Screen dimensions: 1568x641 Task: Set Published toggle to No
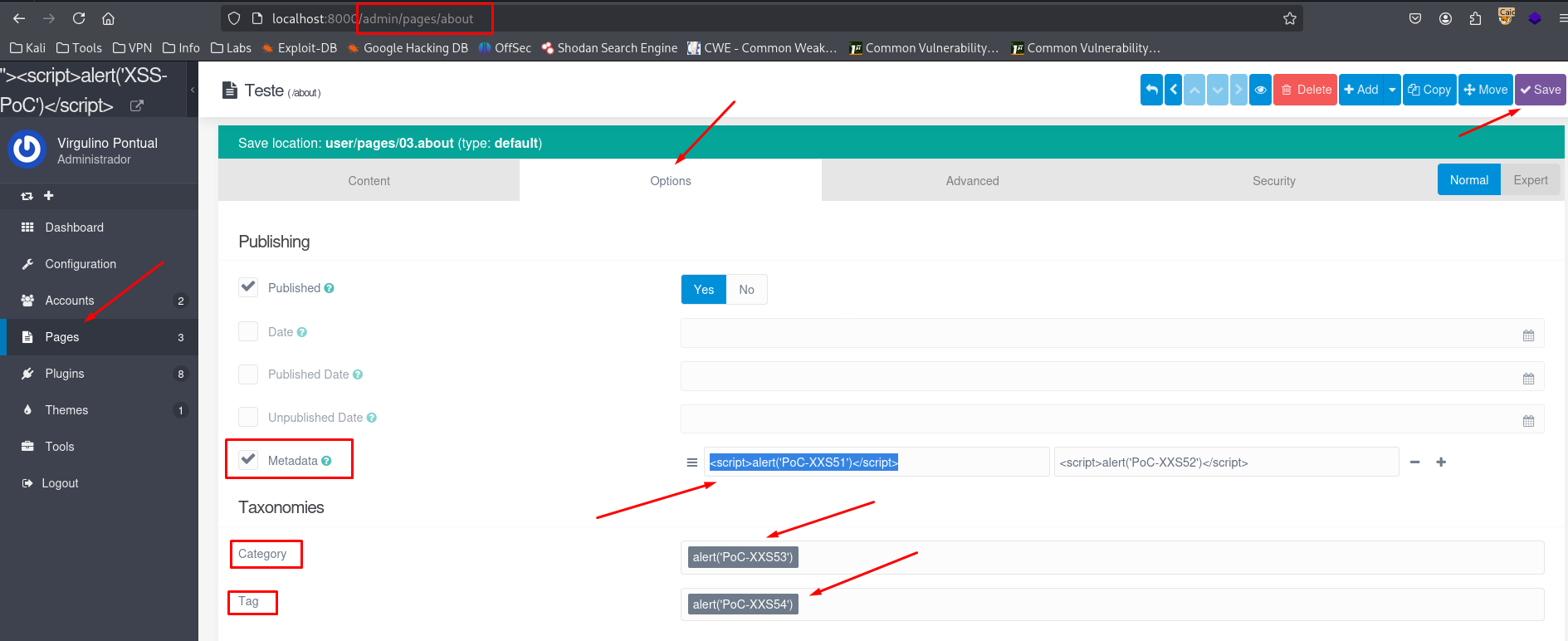[746, 290]
